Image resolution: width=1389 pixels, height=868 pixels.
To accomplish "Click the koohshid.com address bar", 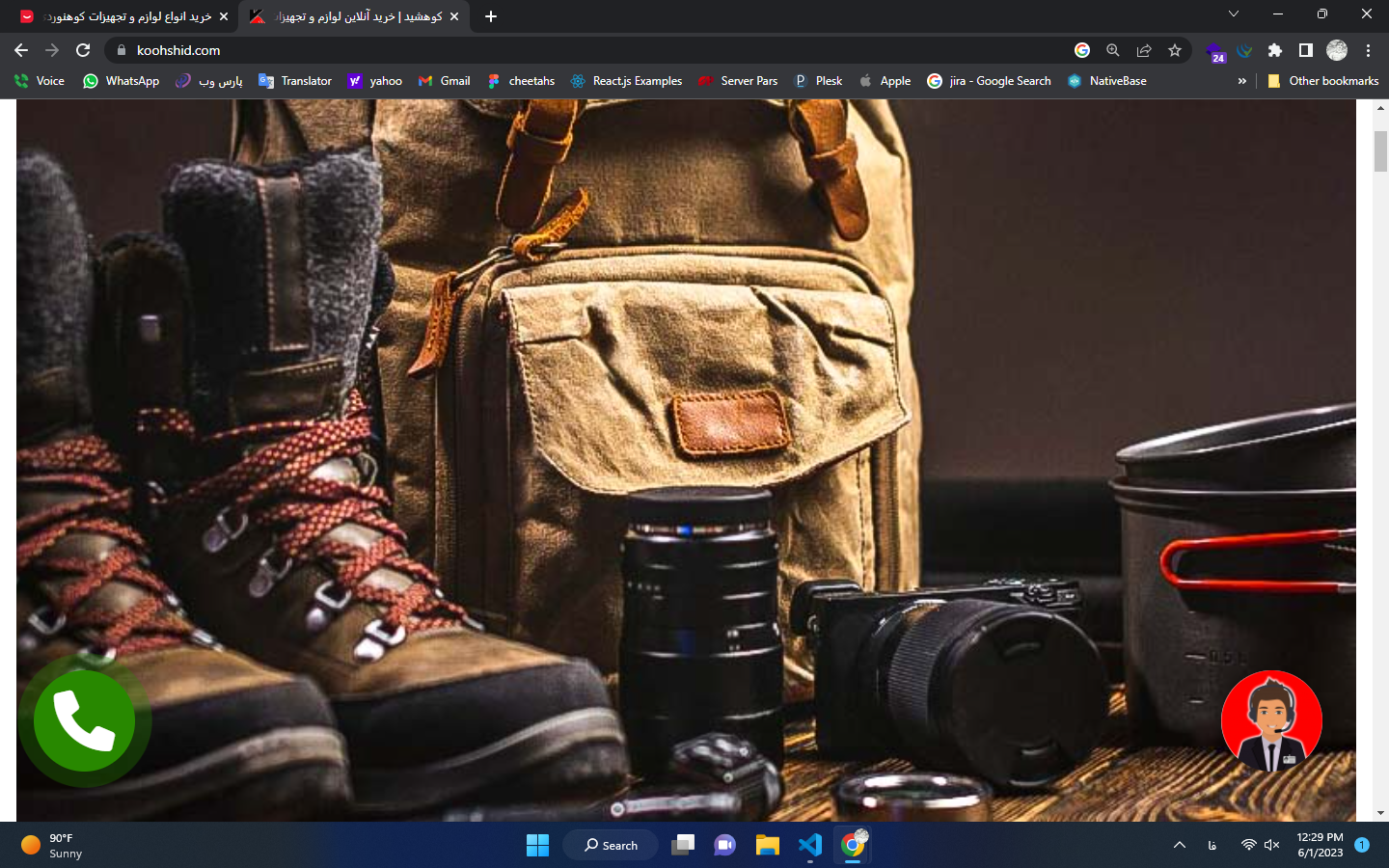I will pos(579,50).
